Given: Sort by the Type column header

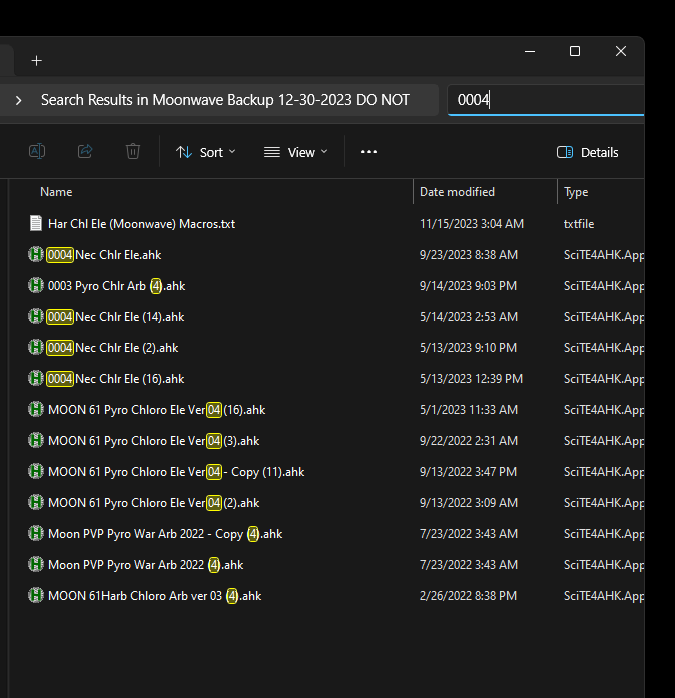Looking at the screenshot, I should point(576,192).
